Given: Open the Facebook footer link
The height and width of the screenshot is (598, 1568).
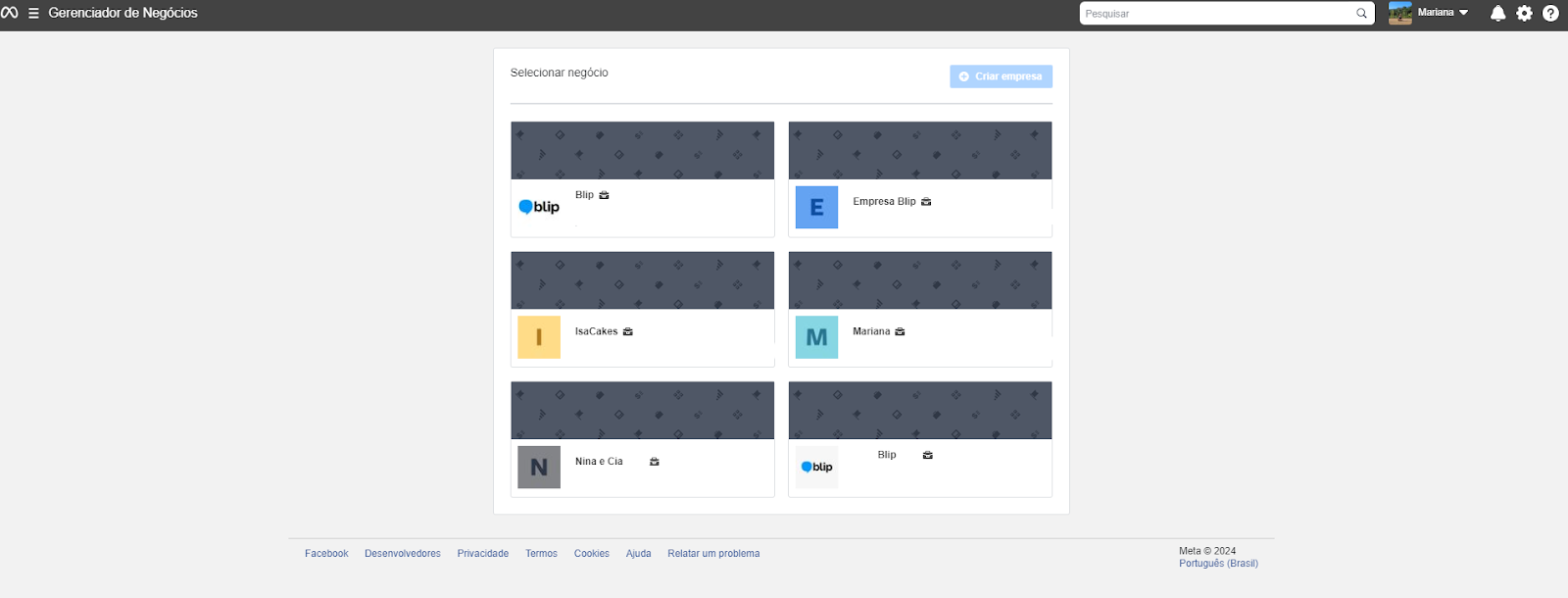Looking at the screenshot, I should (x=326, y=554).
